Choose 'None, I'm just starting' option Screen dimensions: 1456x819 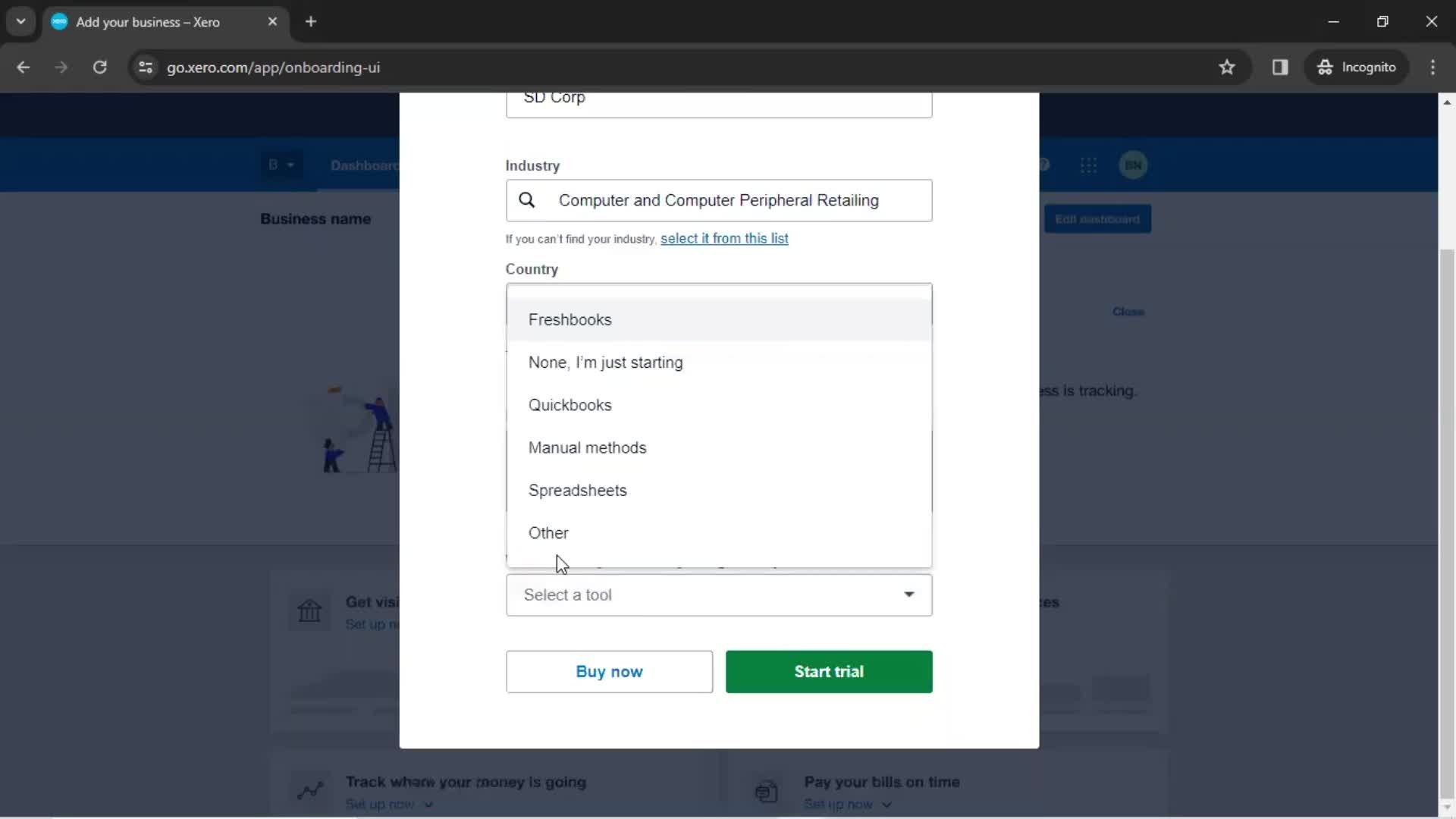(x=719, y=362)
